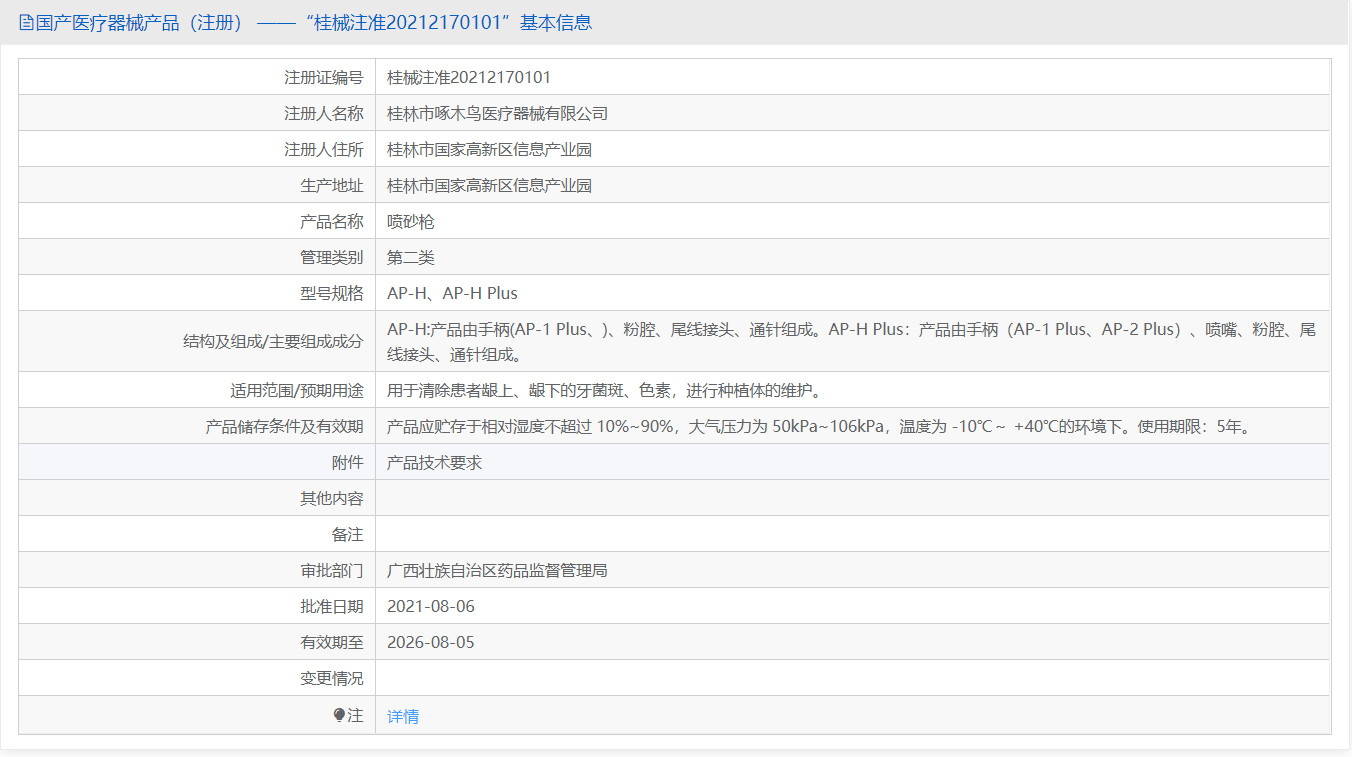Click the 注册人住所 label
The height and width of the screenshot is (757, 1352).
[323, 149]
